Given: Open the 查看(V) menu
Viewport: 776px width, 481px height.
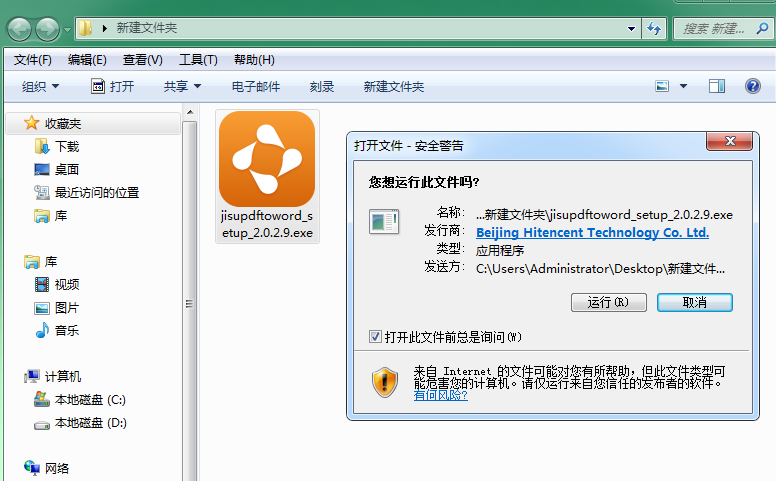Looking at the screenshot, I should 143,60.
